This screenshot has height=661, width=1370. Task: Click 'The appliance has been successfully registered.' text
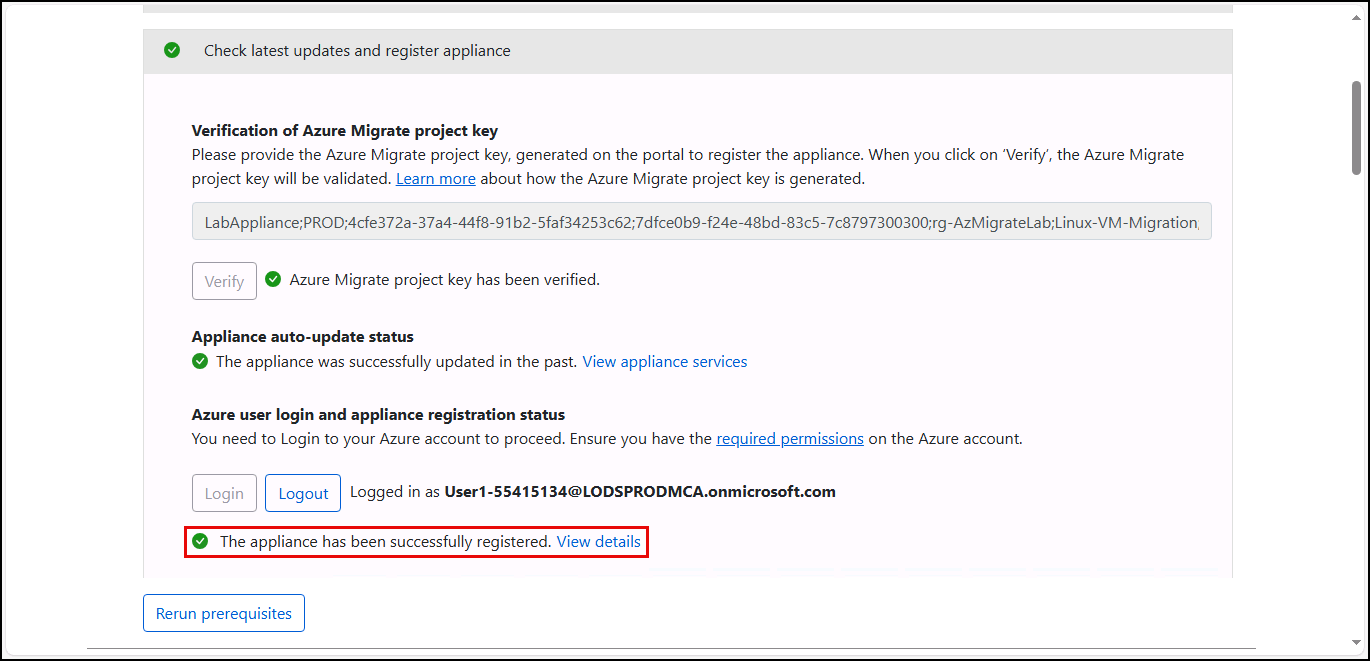(386, 541)
